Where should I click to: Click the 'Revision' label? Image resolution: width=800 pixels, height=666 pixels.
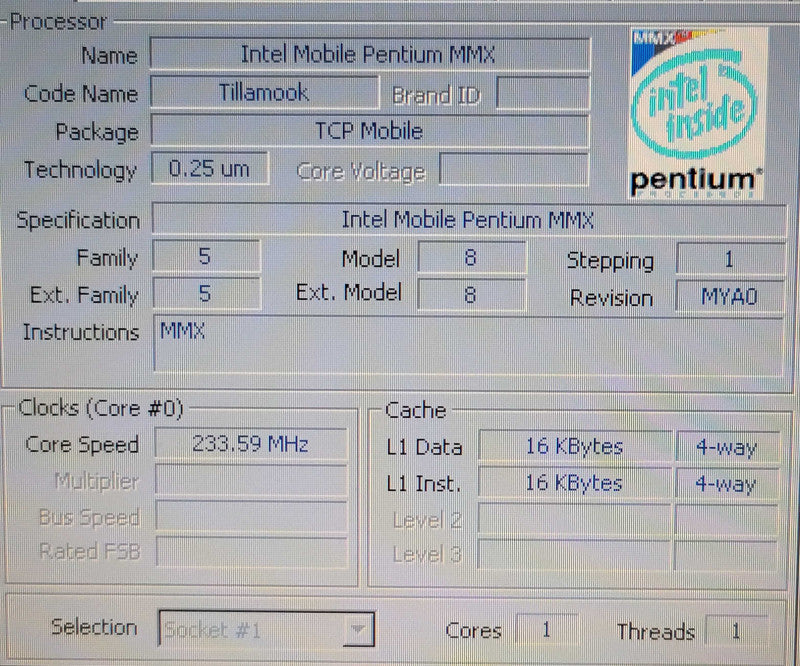(611, 298)
